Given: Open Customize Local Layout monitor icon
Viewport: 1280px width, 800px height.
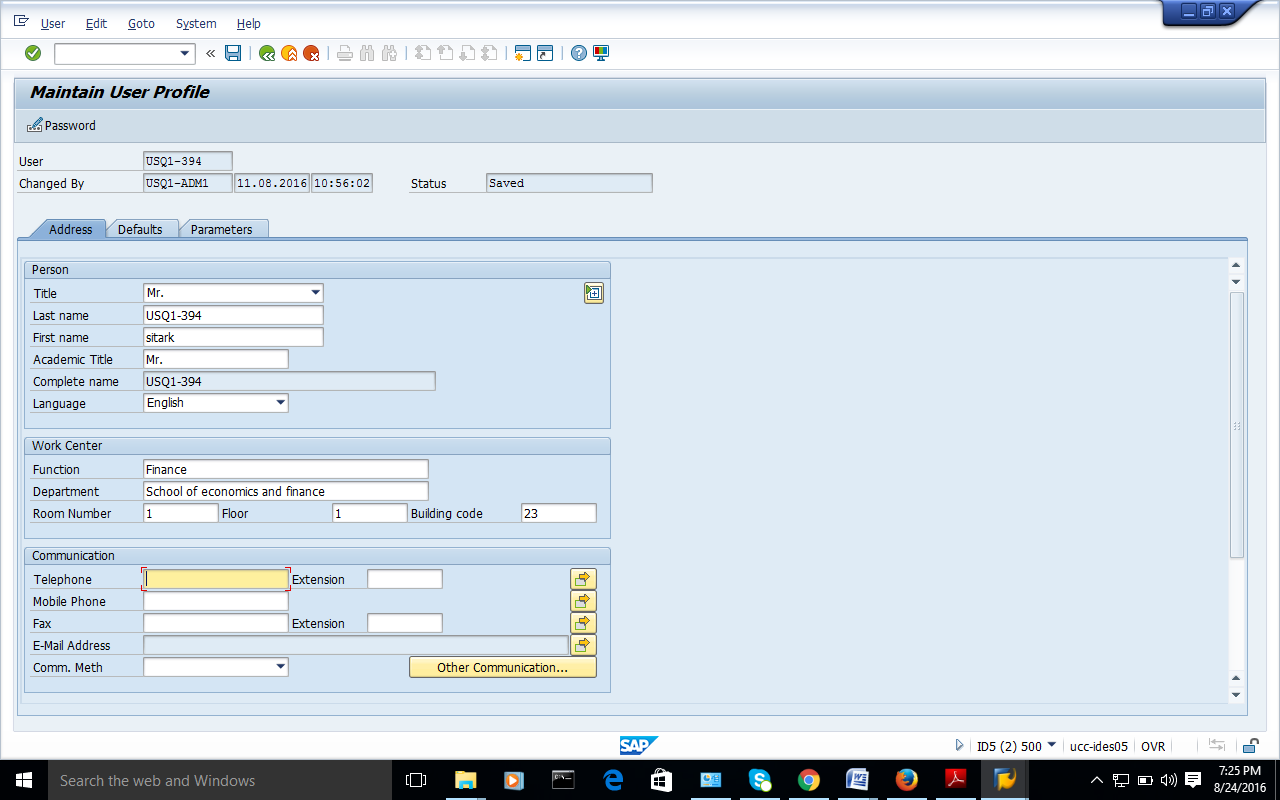Looking at the screenshot, I should (601, 53).
